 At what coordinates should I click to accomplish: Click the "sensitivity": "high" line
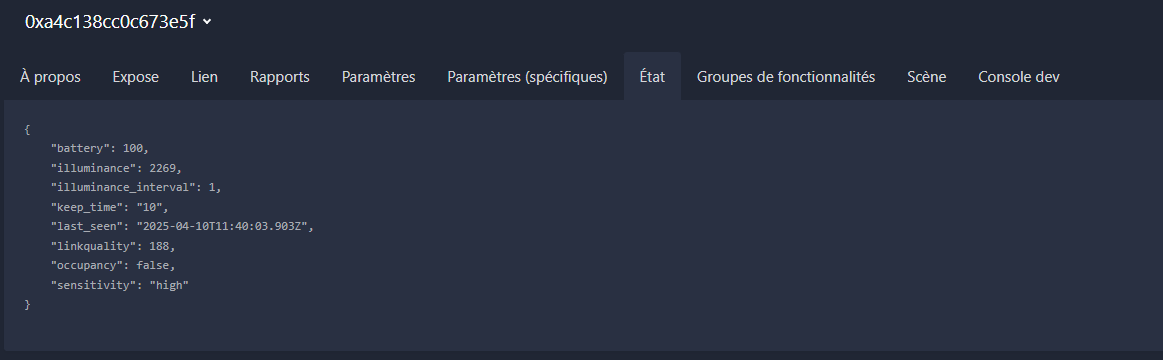(x=119, y=285)
